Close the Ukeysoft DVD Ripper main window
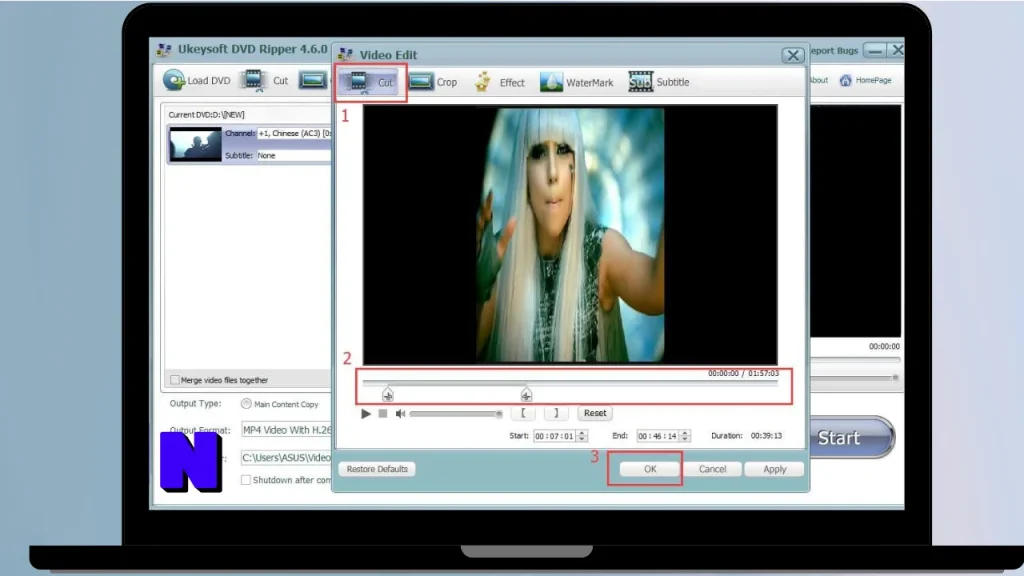This screenshot has height=576, width=1024. pyautogui.click(x=897, y=50)
